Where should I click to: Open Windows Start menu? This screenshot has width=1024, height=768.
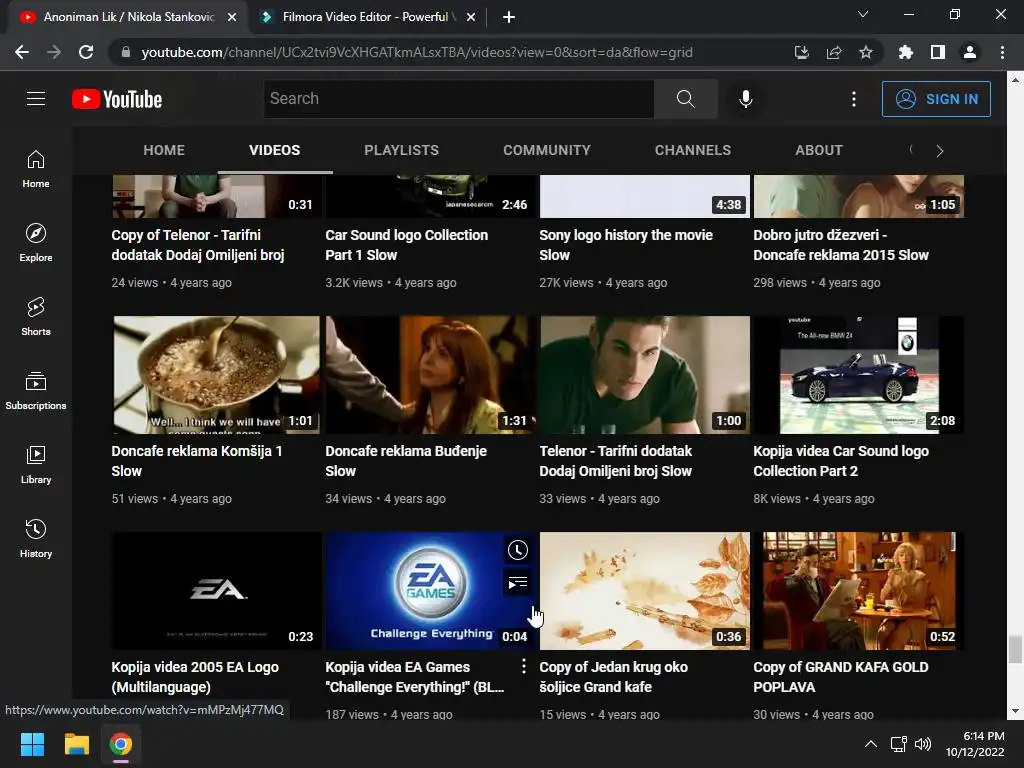click(x=32, y=744)
